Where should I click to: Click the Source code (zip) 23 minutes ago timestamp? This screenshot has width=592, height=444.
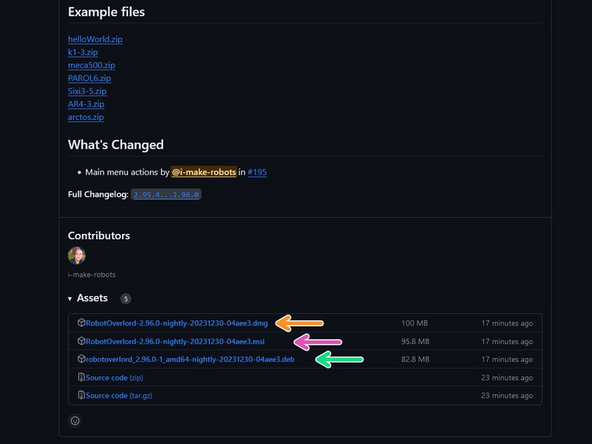507,378
